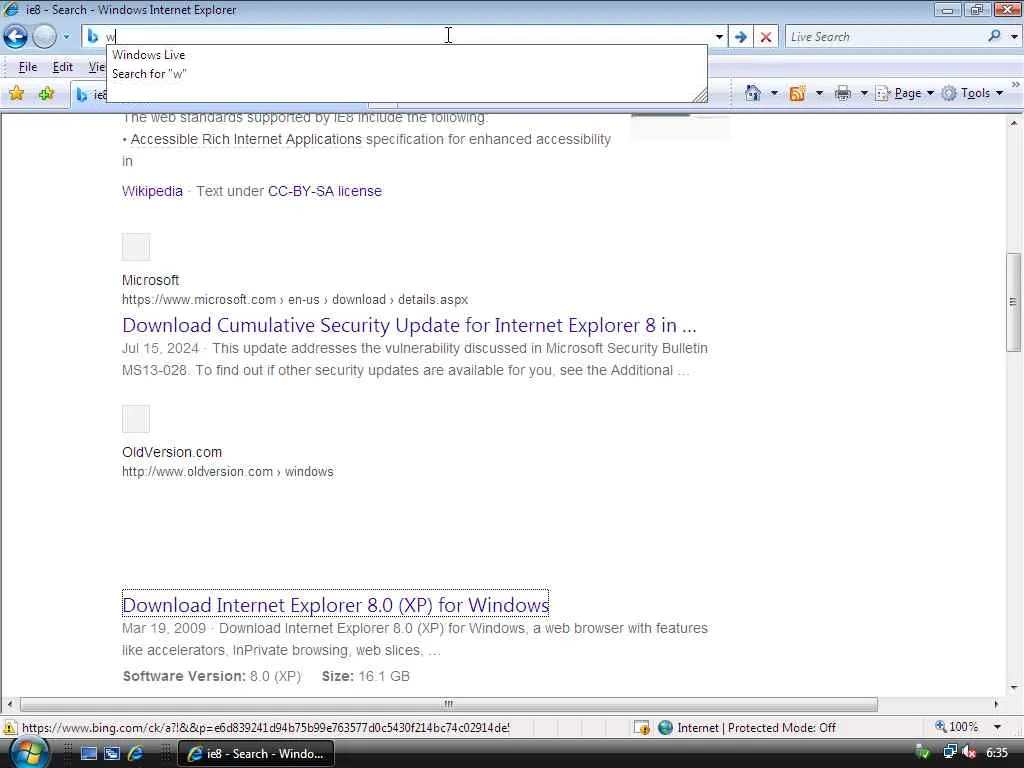Screen dimensions: 1024x768
Task: Click the oldversion.com windows URL
Action: click(x=227, y=472)
